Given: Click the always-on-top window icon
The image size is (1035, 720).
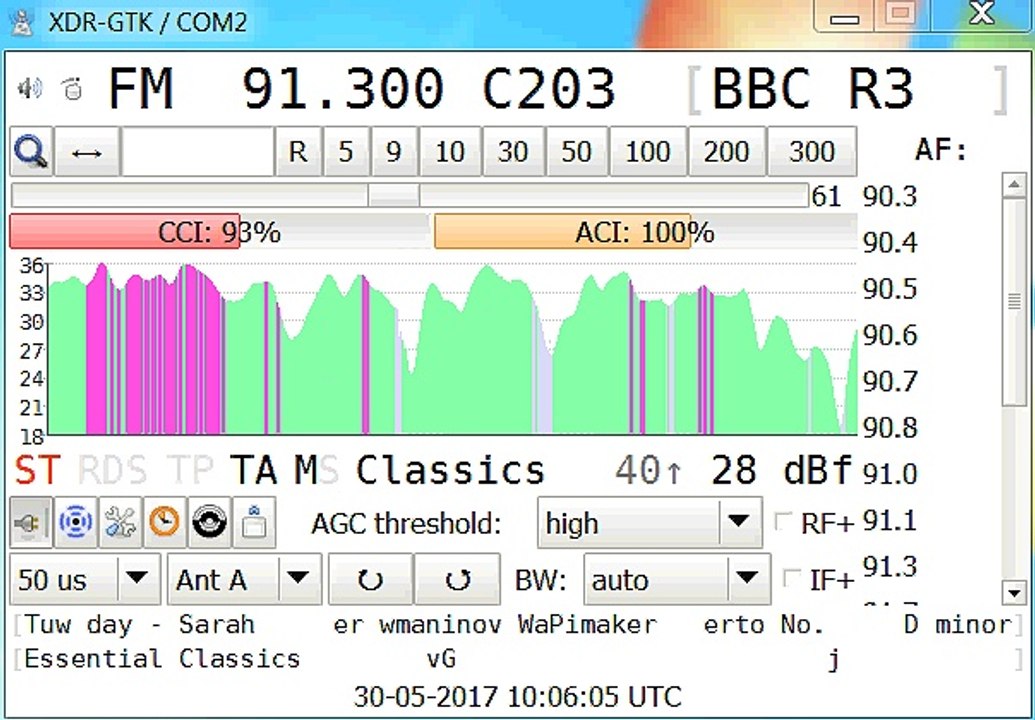Looking at the screenshot, I should (x=254, y=523).
